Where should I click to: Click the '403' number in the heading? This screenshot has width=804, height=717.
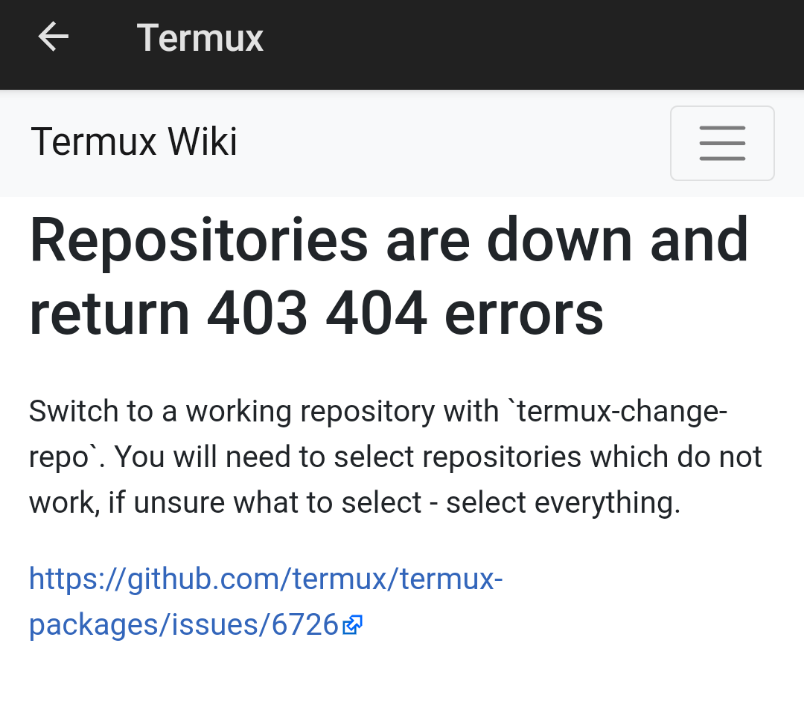pos(255,313)
